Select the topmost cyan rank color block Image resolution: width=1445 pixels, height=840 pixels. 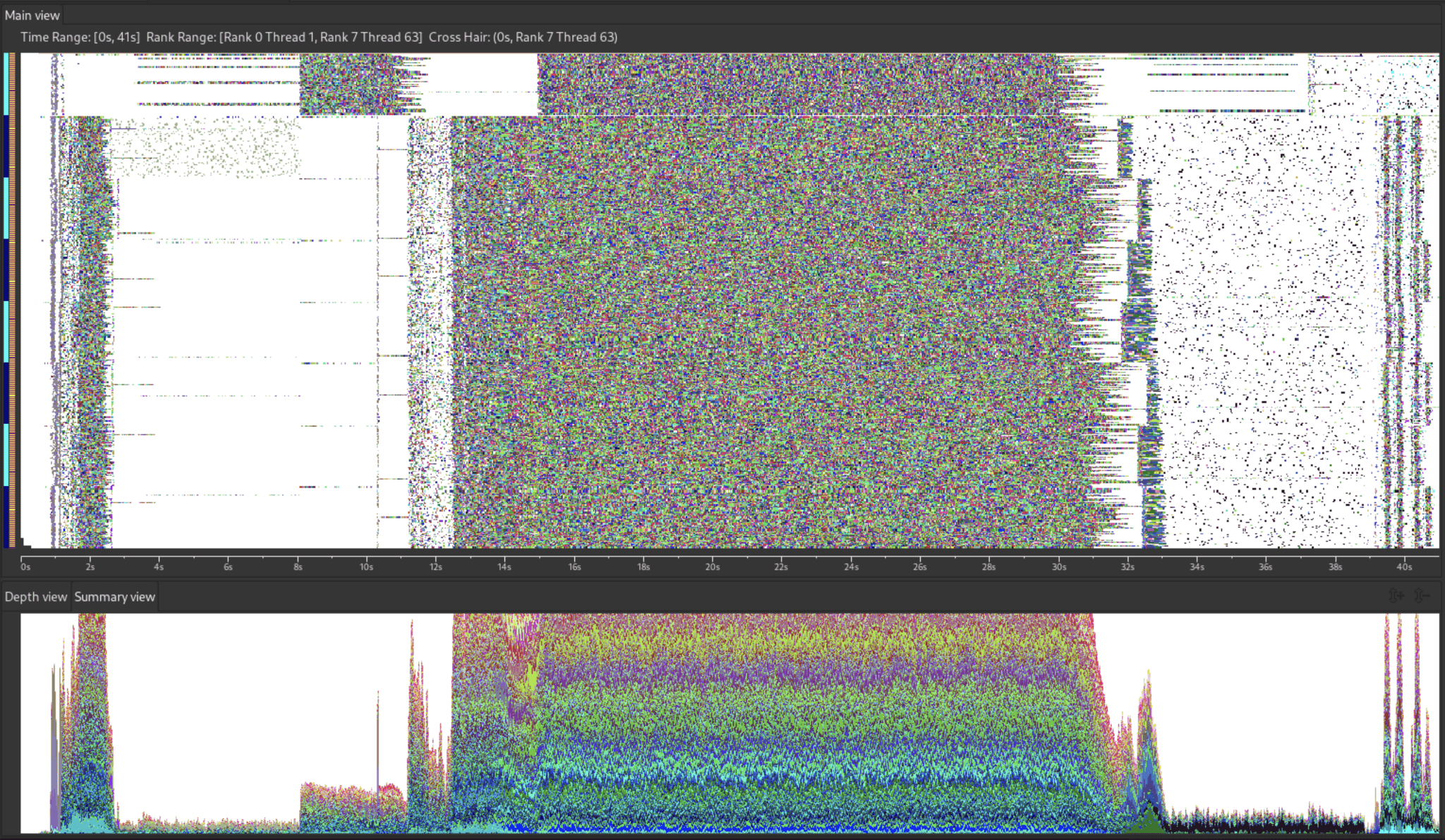pos(6,83)
